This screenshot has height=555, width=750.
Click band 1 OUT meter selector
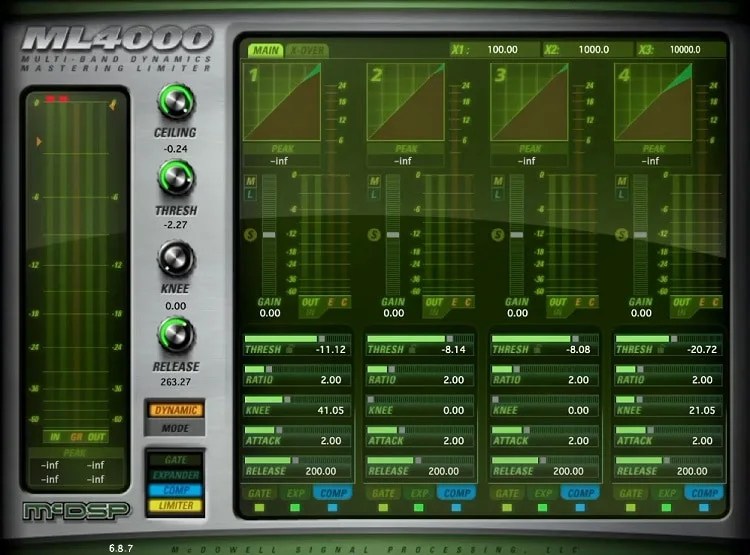coord(310,302)
